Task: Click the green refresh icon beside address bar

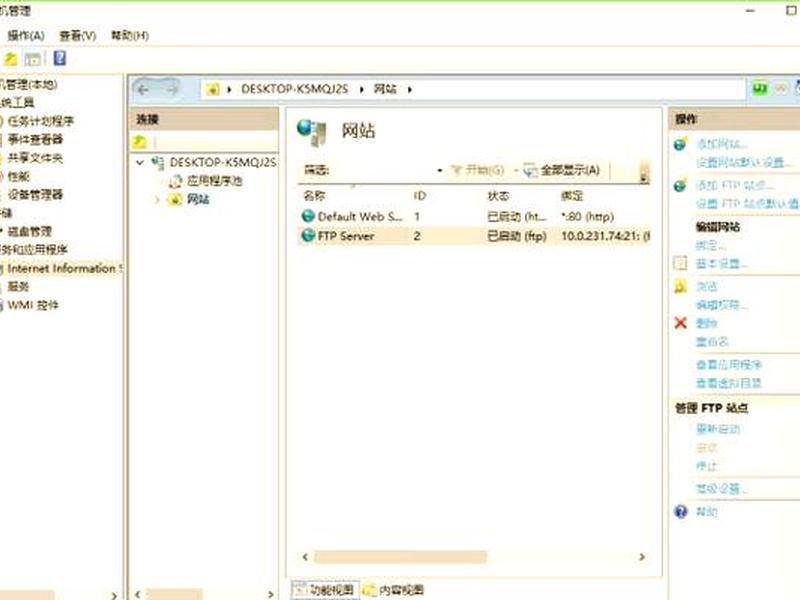Action: tap(760, 88)
